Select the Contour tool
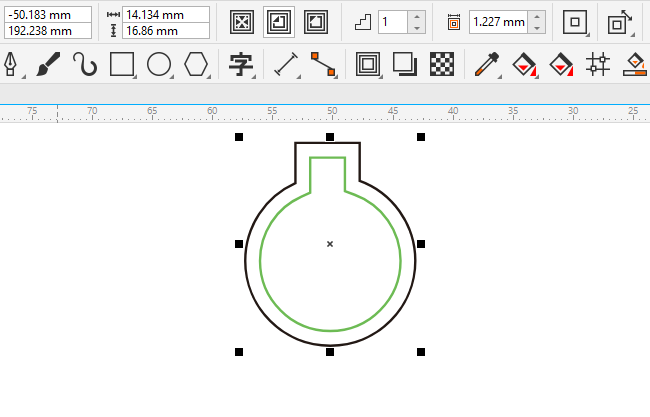 point(368,64)
